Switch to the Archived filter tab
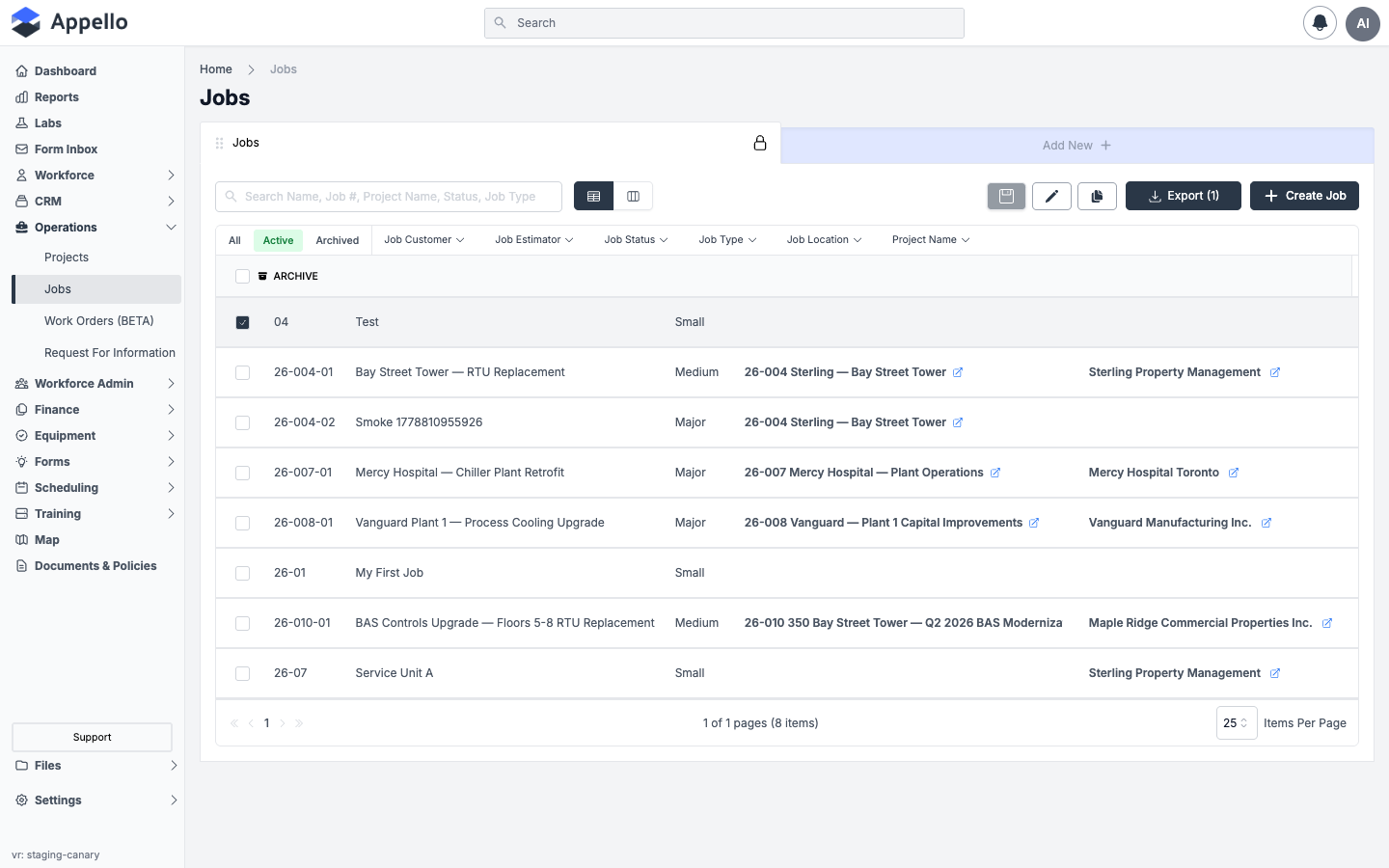 pos(338,240)
